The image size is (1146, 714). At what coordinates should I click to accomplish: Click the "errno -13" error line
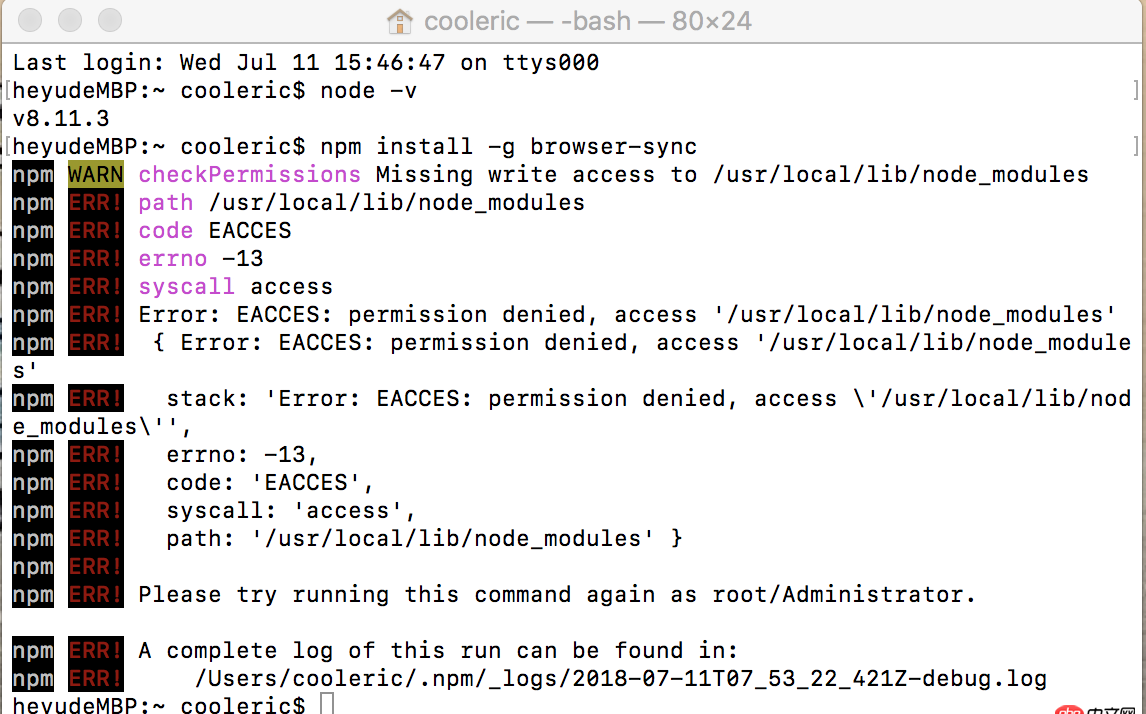[x=200, y=259]
